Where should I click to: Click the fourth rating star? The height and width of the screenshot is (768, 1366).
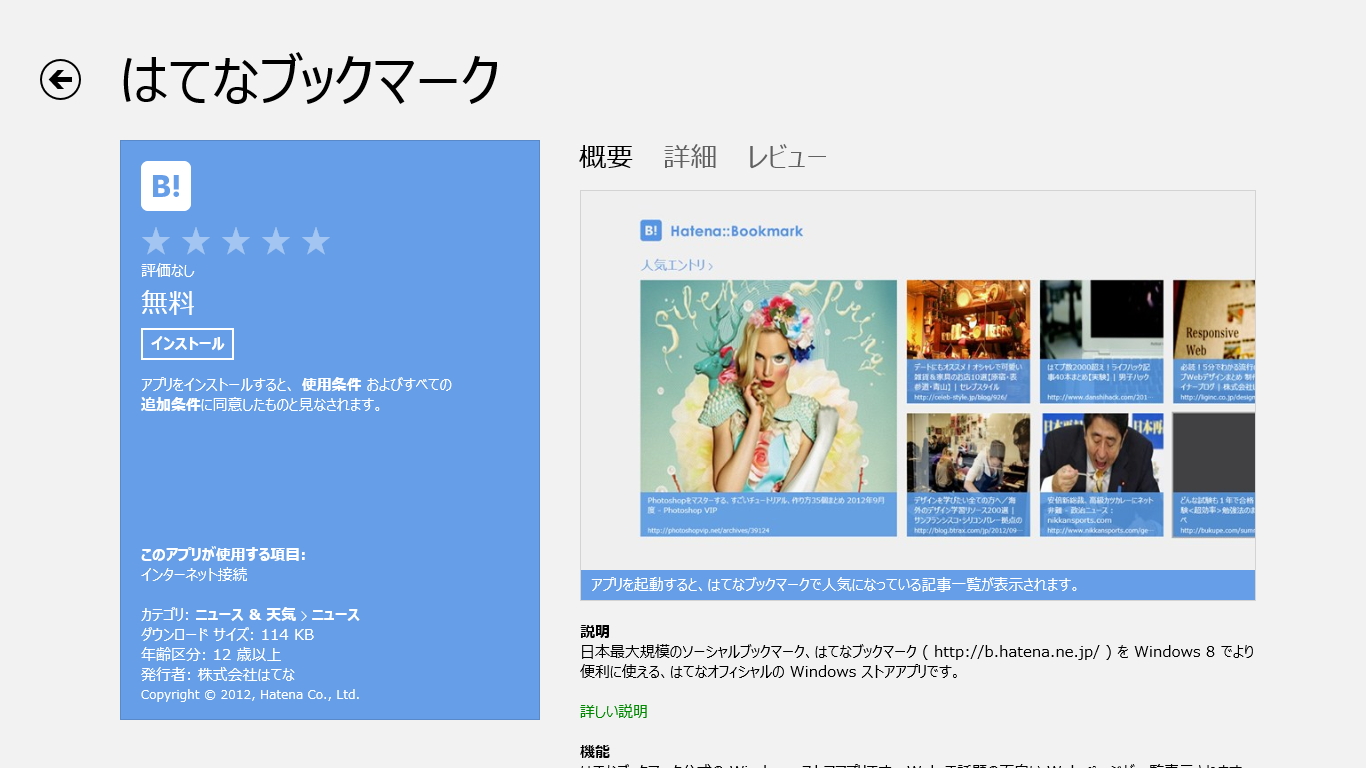[x=276, y=241]
